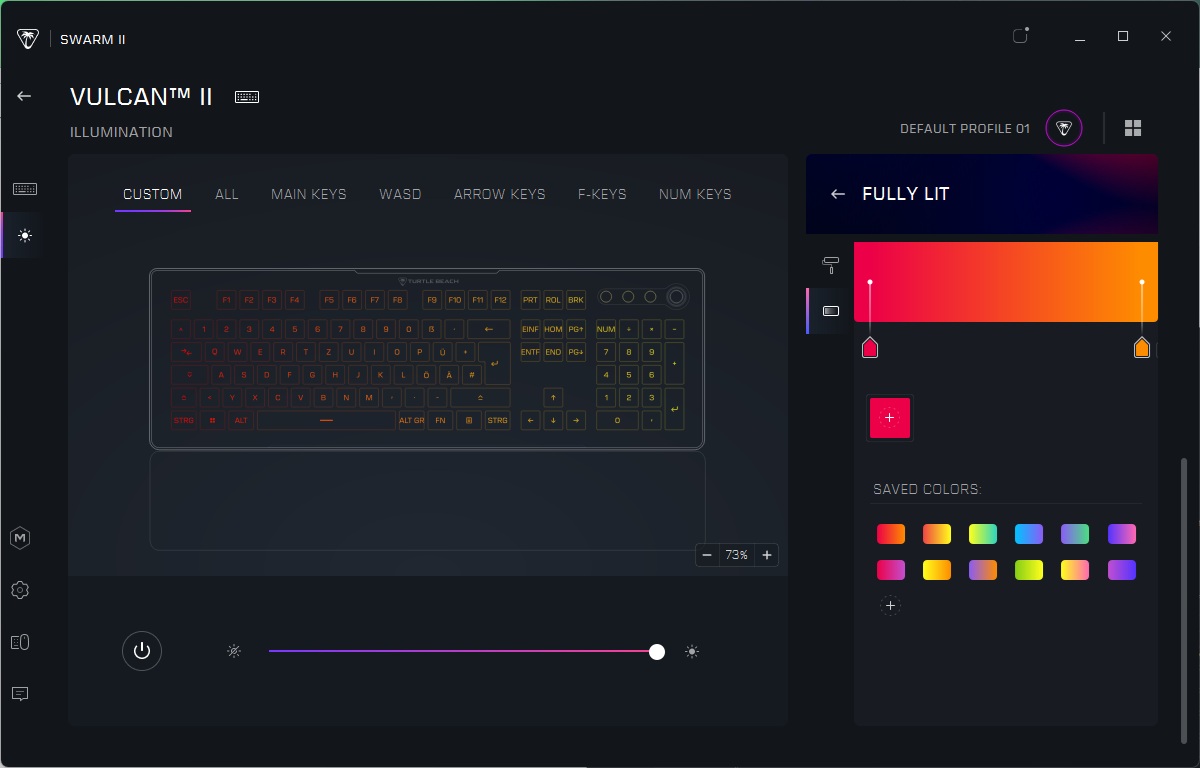Select the up arrow key
This screenshot has height=768, width=1200.
(x=553, y=397)
